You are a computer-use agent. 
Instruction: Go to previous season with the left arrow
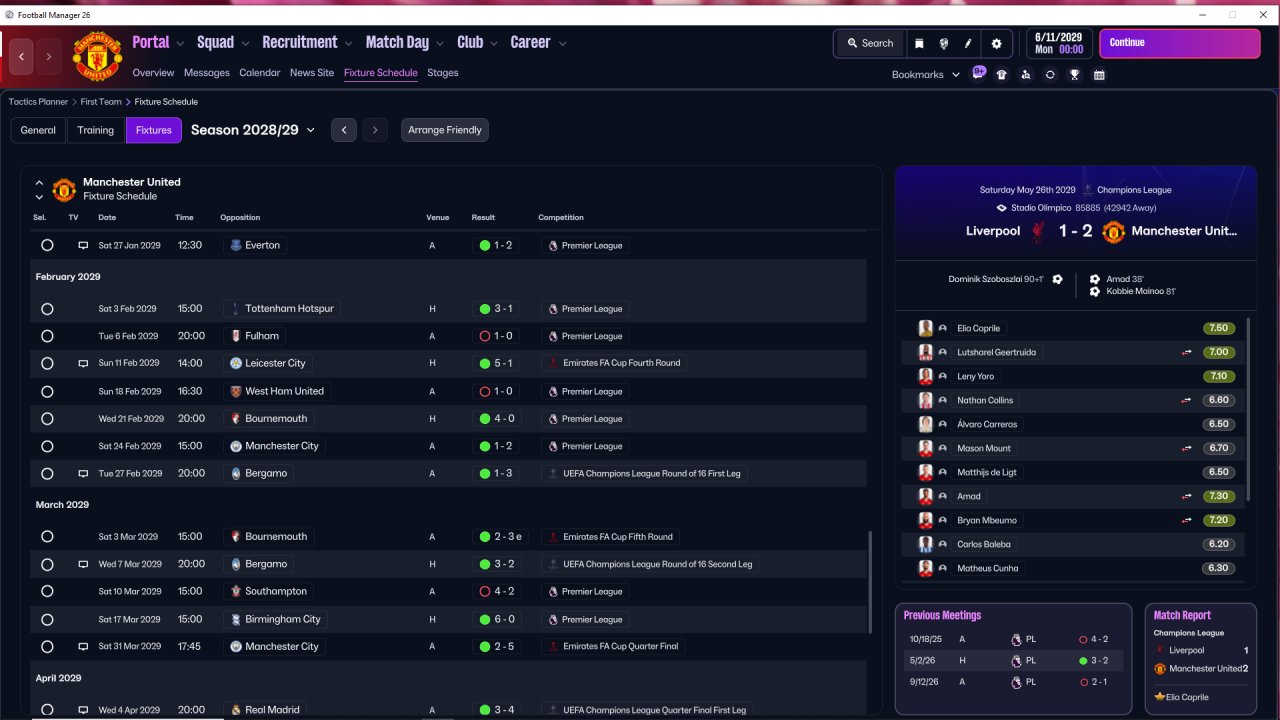pyautogui.click(x=344, y=130)
